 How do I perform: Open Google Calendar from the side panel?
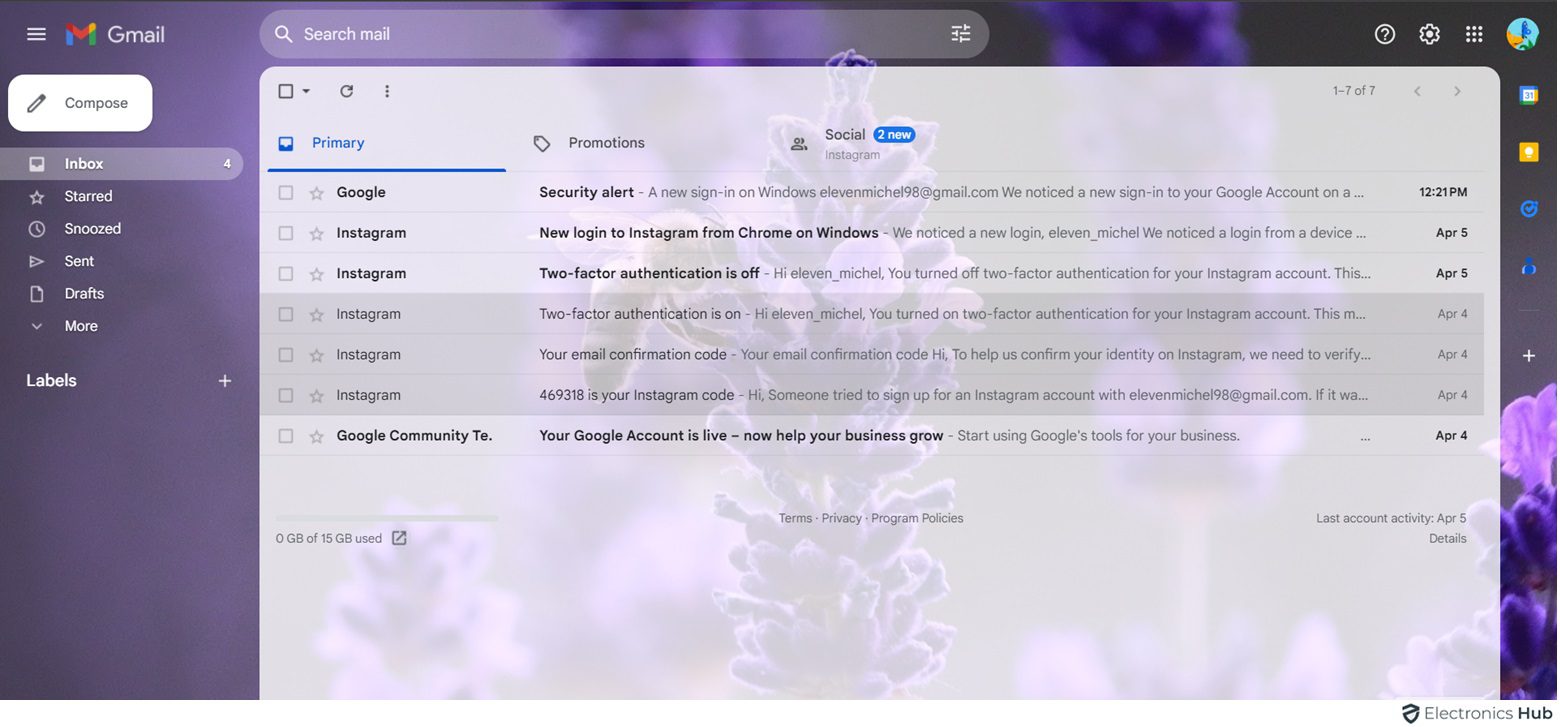point(1529,95)
